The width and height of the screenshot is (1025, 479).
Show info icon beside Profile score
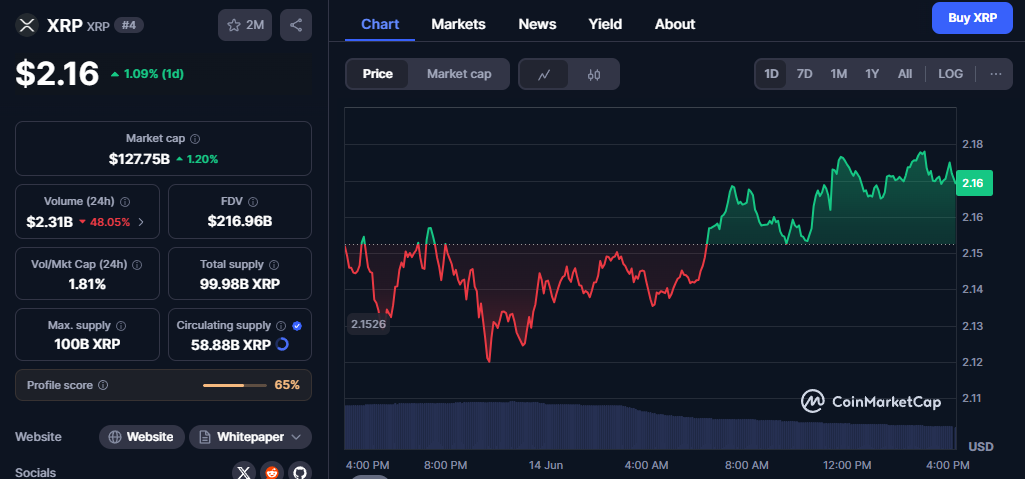tap(103, 385)
